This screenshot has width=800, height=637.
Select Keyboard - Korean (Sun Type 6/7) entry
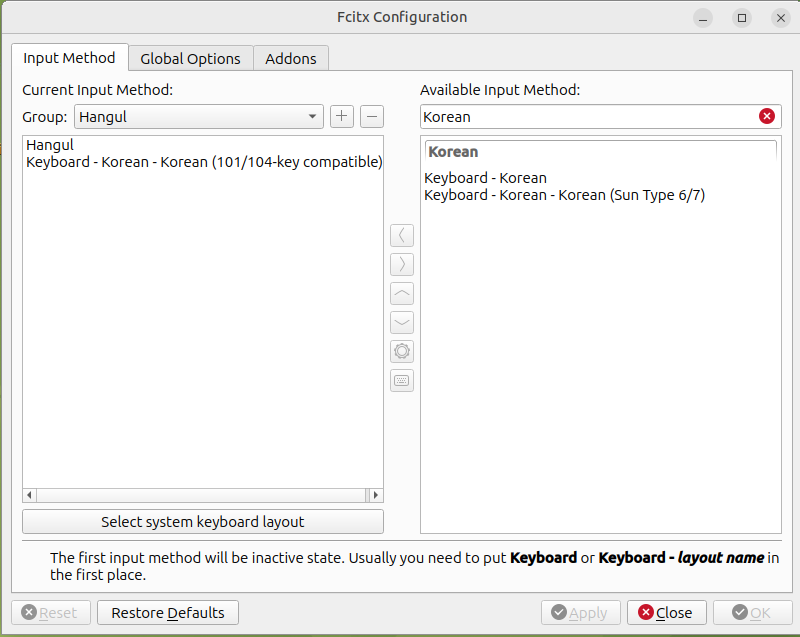[601, 195]
